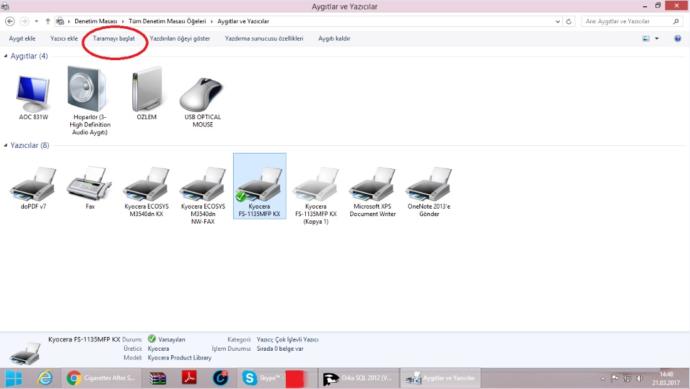Screen dimensions: 690x389
Task: Click the refresh button in address bar
Action: [x=569, y=21]
